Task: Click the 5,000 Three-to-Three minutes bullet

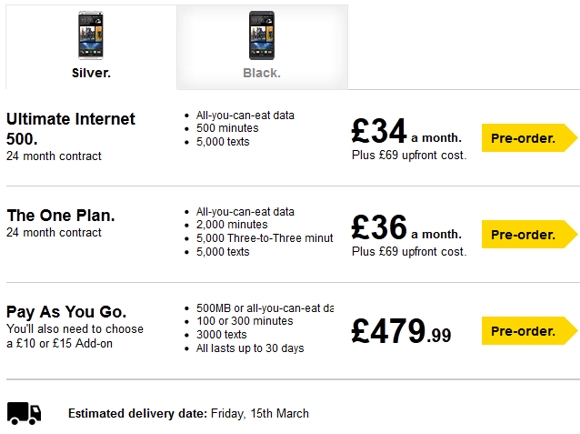Action: [x=264, y=238]
